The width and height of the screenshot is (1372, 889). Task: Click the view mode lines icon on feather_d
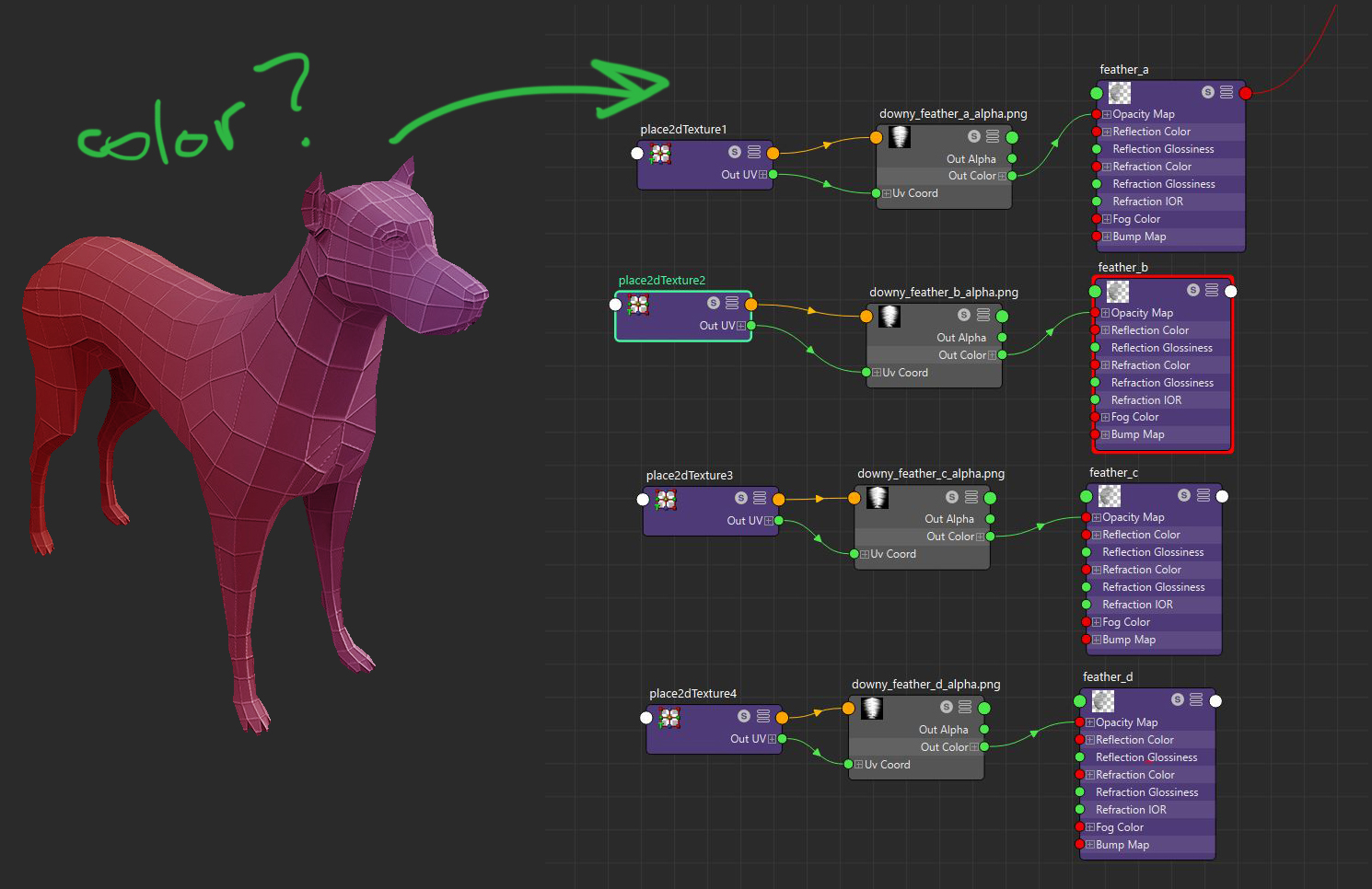[1196, 699]
